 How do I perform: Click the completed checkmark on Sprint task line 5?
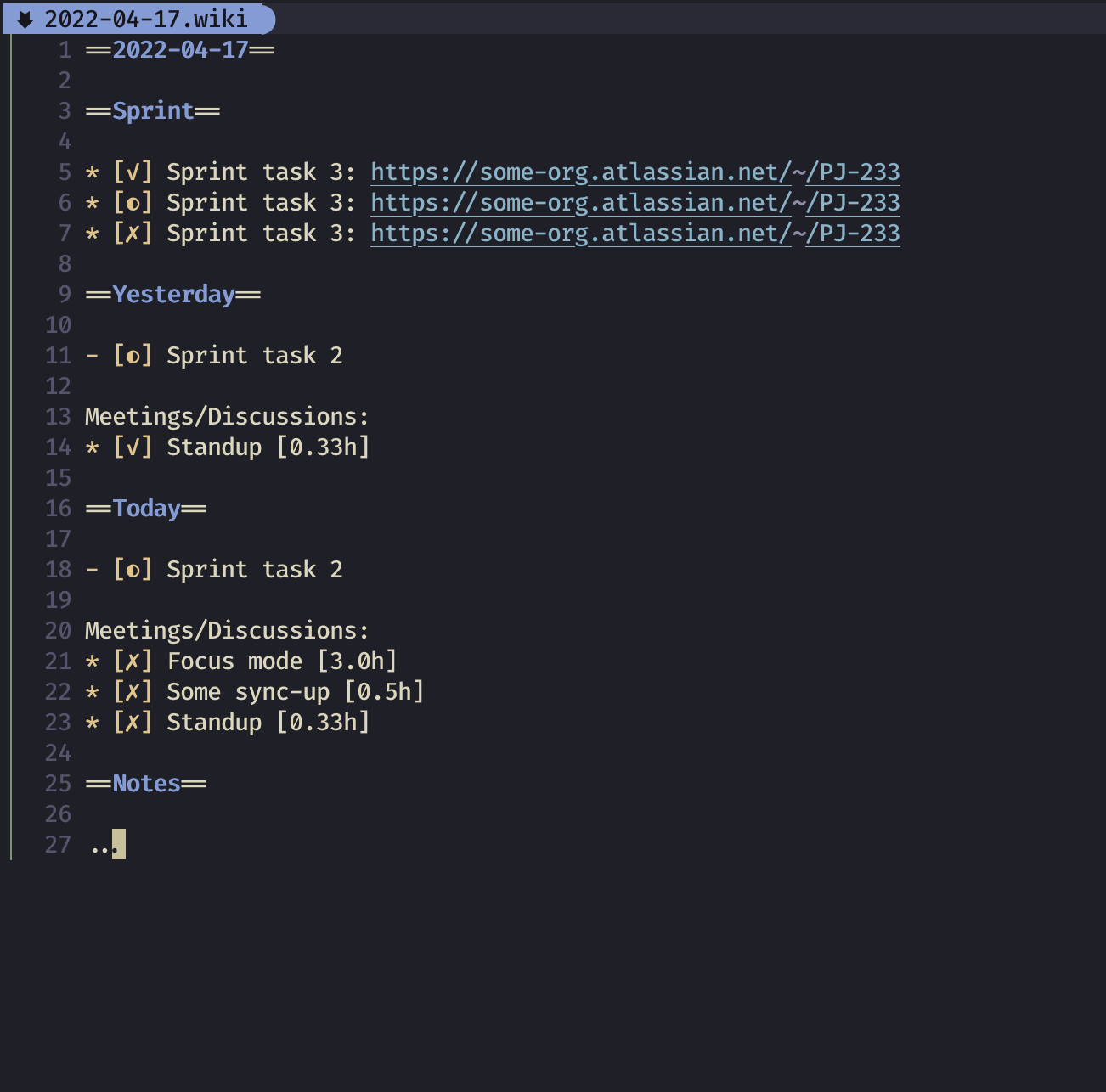click(x=133, y=172)
